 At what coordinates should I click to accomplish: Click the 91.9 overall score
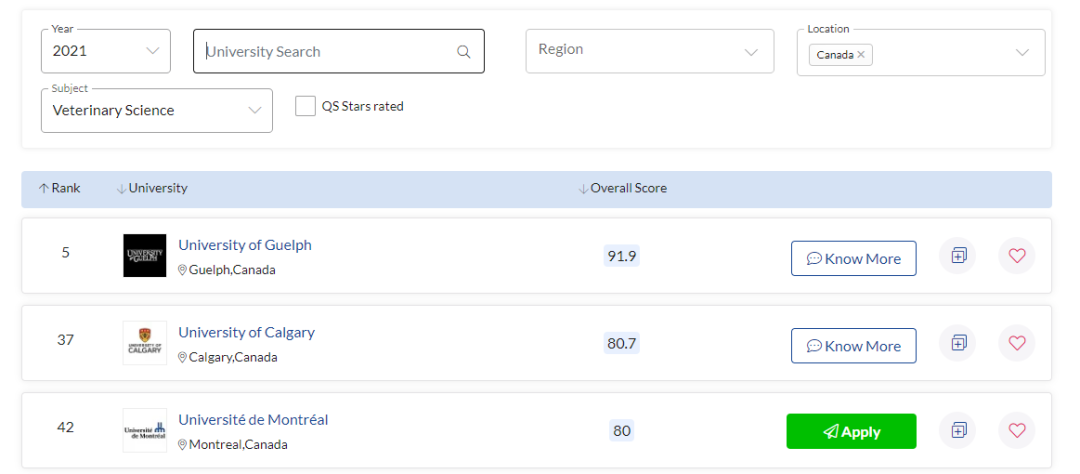click(x=621, y=256)
